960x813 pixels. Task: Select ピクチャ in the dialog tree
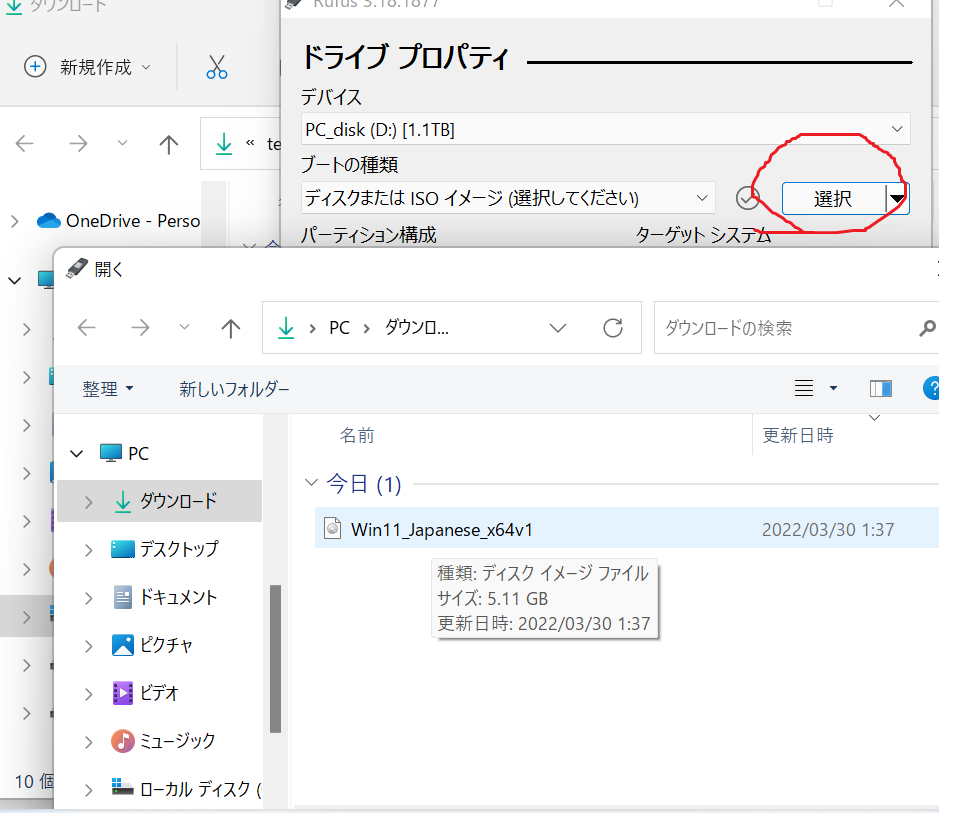152,645
